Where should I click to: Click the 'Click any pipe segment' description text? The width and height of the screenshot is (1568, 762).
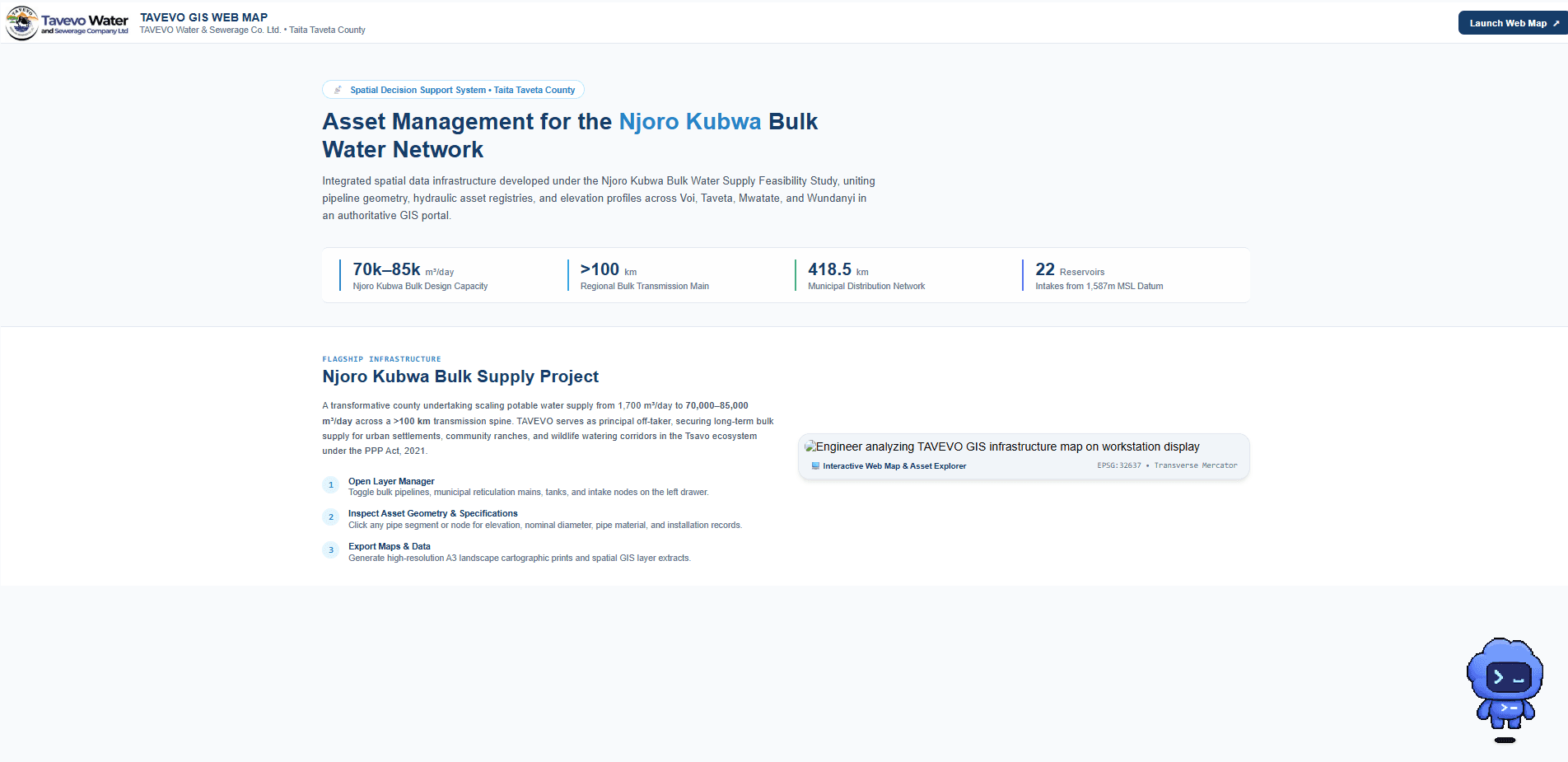coord(545,525)
